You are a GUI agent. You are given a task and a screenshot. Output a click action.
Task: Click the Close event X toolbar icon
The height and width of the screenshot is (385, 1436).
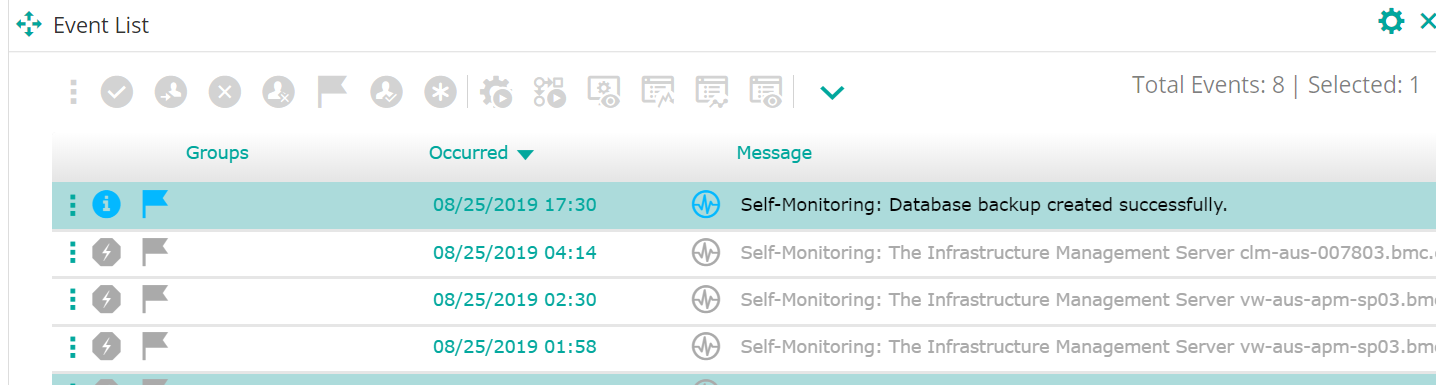coord(225,92)
